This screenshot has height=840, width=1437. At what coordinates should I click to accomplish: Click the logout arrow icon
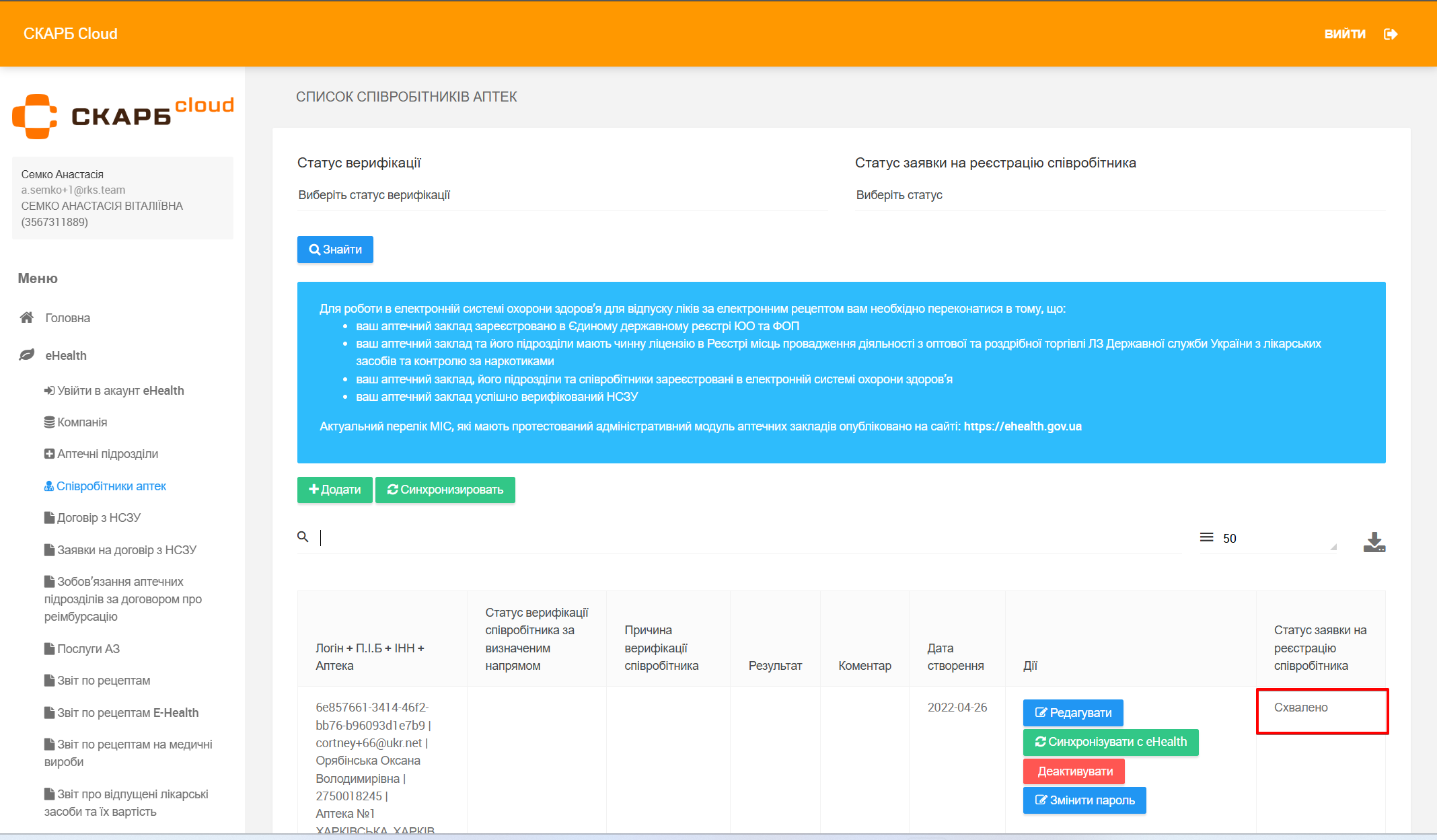1391,34
